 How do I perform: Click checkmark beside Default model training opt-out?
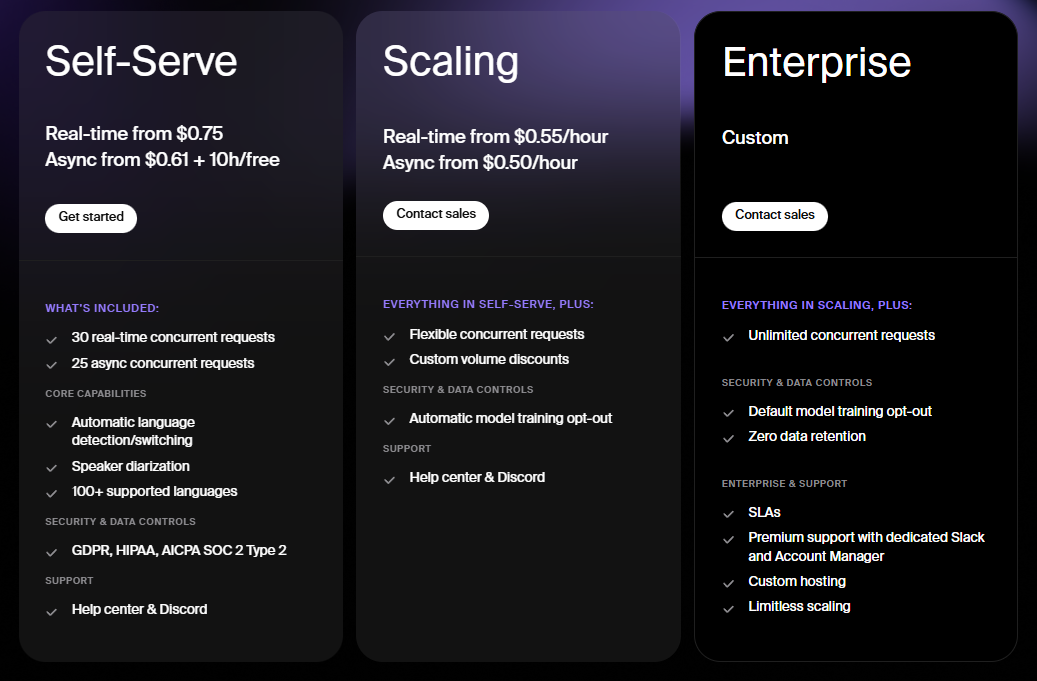point(728,413)
